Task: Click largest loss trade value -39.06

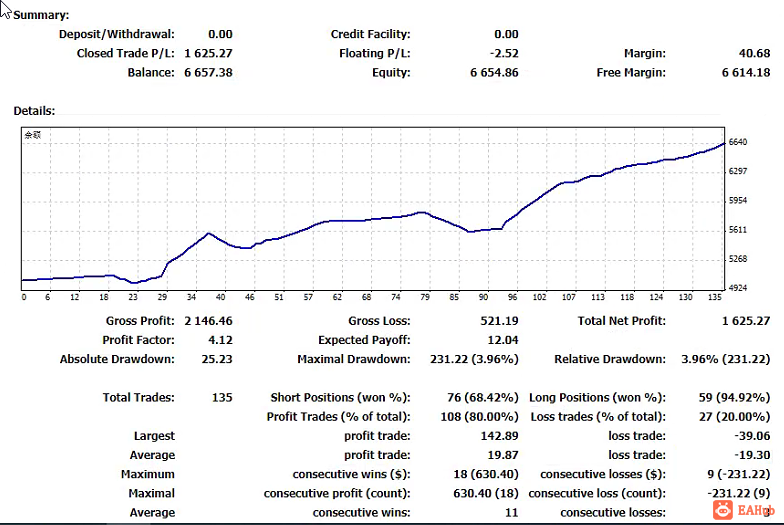Action: [752, 436]
